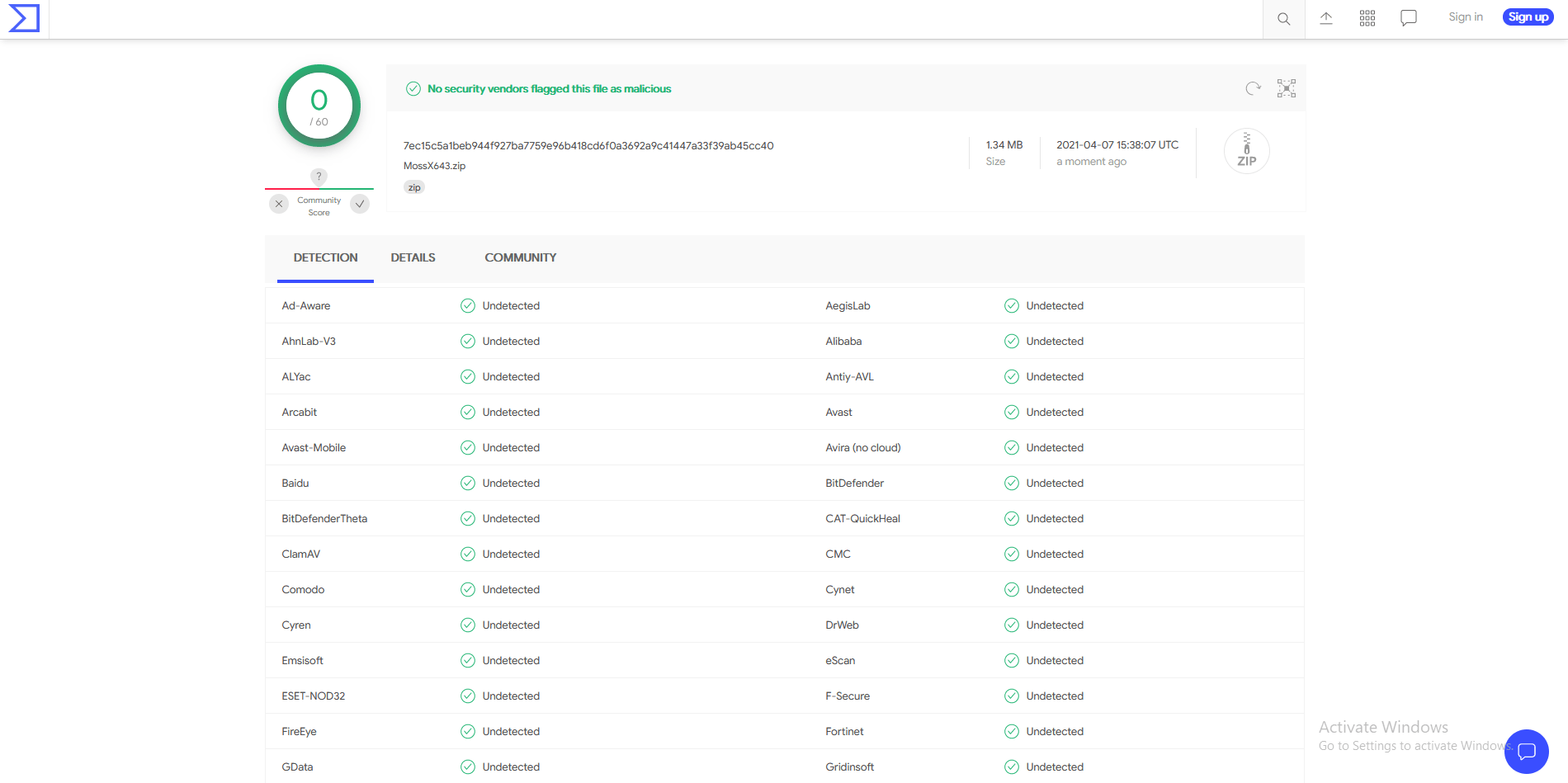Screen dimensions: 1568x783
Task: Switch to the COMMUNITY tab
Action: (x=520, y=258)
